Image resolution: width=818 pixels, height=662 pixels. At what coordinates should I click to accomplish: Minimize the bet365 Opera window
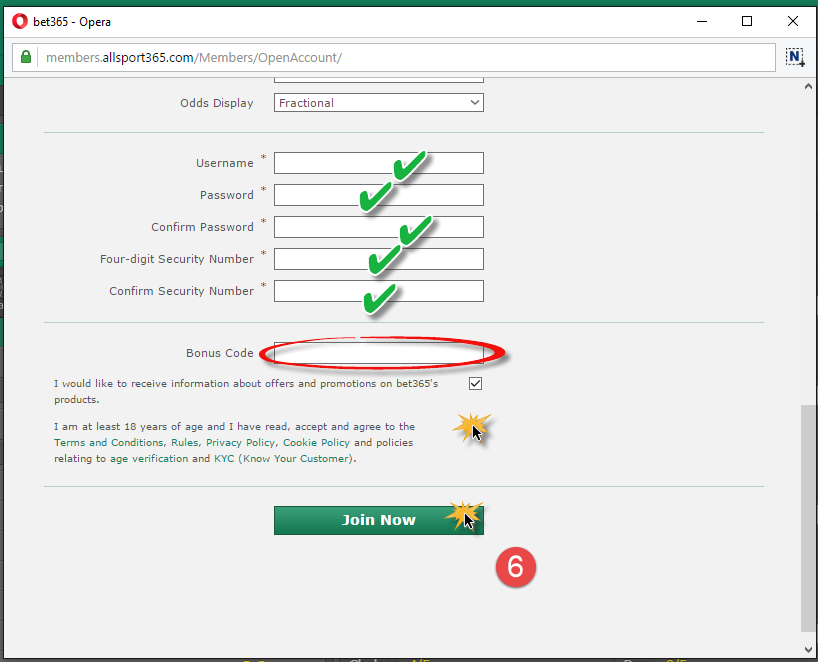coord(702,21)
